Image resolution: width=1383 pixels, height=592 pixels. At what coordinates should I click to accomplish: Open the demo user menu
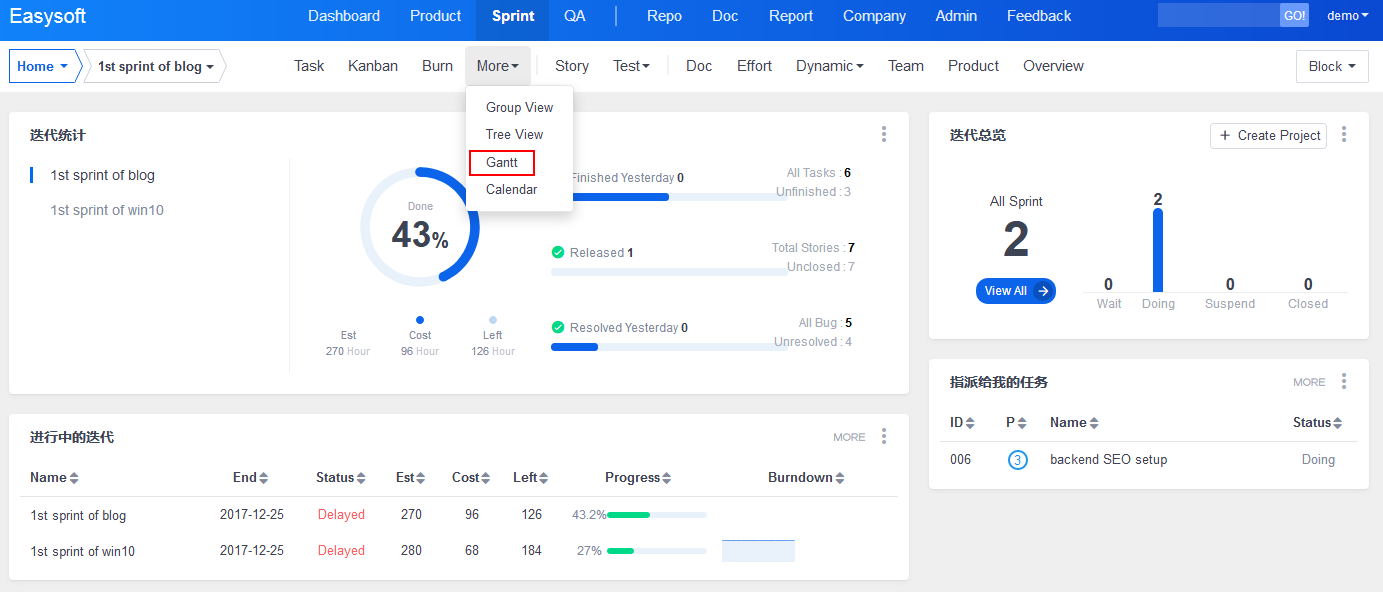pyautogui.click(x=1347, y=16)
